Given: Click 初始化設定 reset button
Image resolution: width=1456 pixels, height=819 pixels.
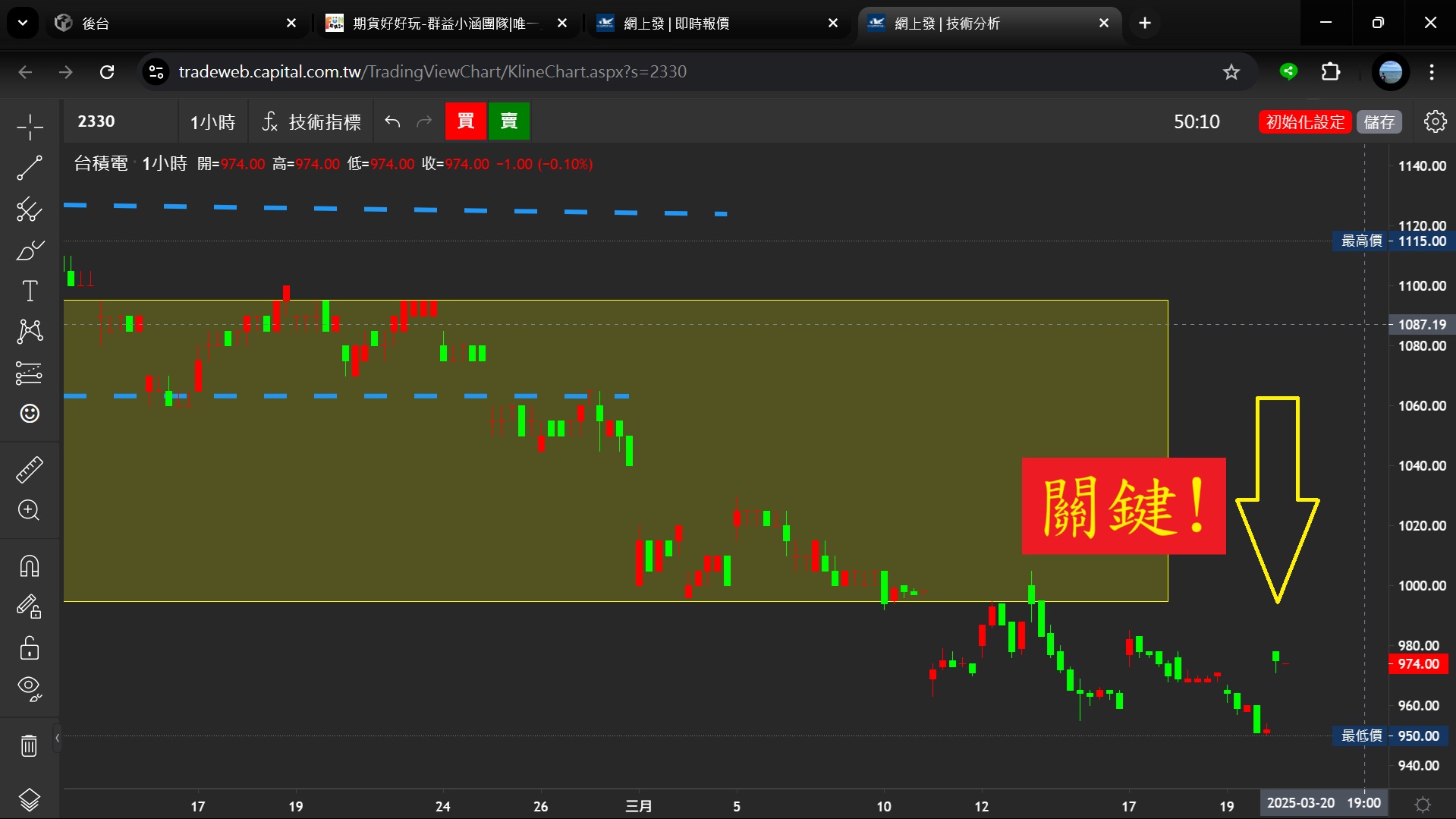Looking at the screenshot, I should coord(1305,122).
